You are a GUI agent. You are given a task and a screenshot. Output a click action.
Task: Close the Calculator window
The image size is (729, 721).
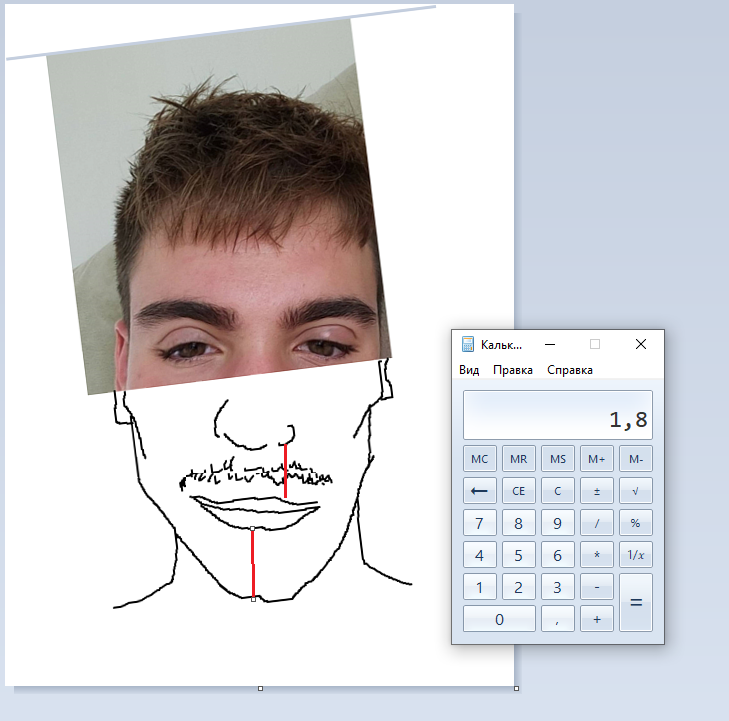pos(641,344)
